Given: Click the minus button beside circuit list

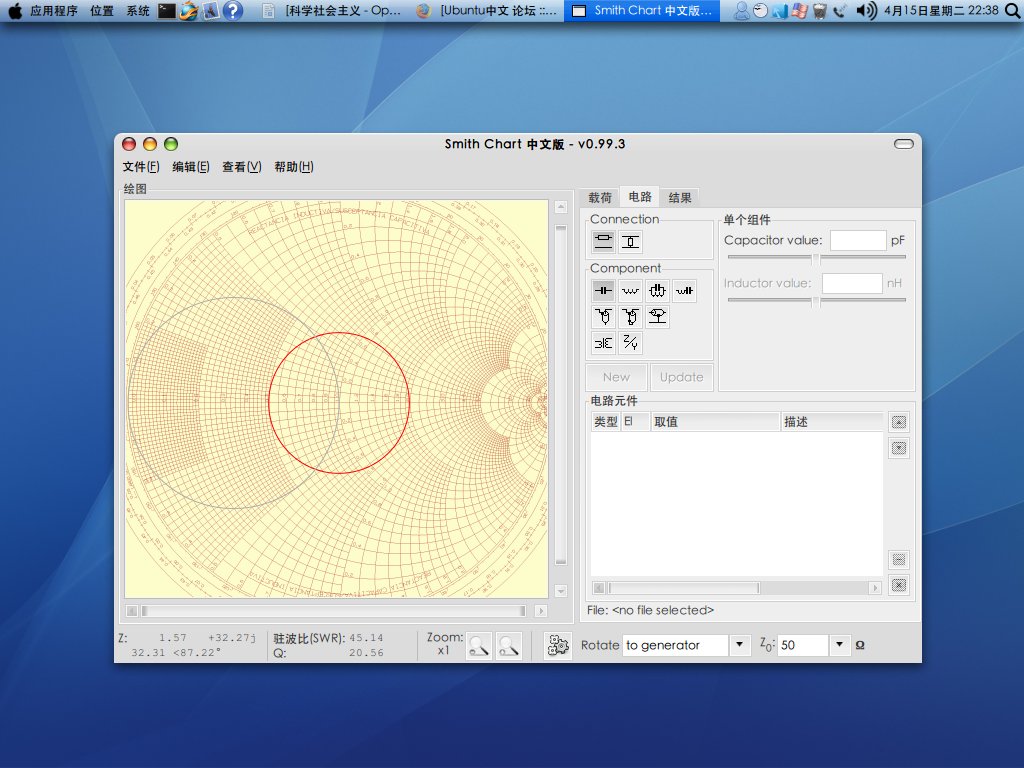Looking at the screenshot, I should pyautogui.click(x=899, y=560).
